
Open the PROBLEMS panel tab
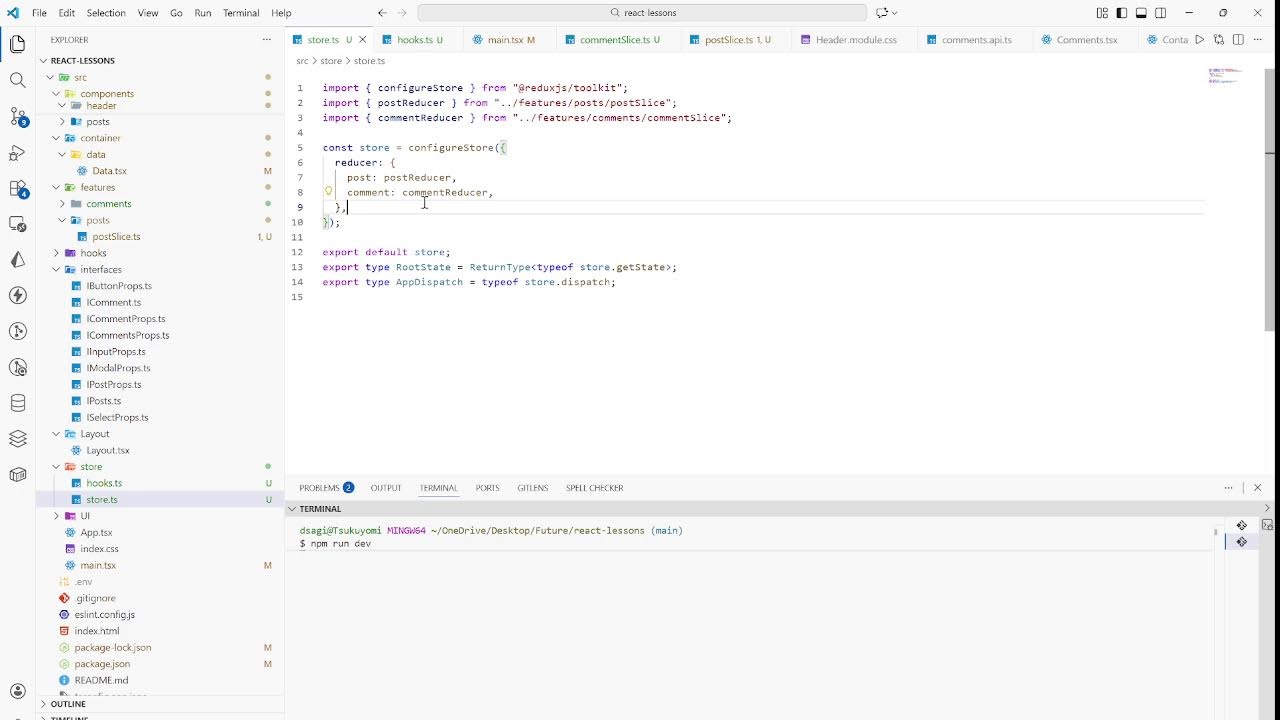pos(326,488)
